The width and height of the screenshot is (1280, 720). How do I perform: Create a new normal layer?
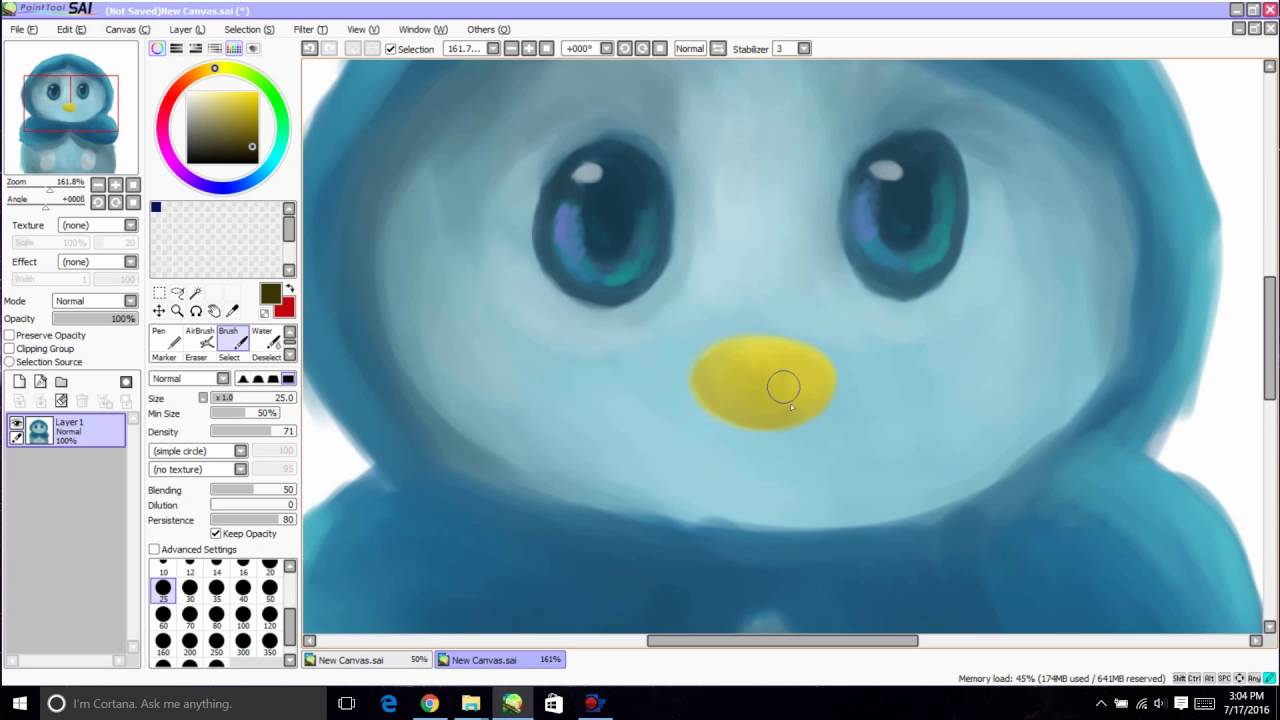[x=19, y=382]
